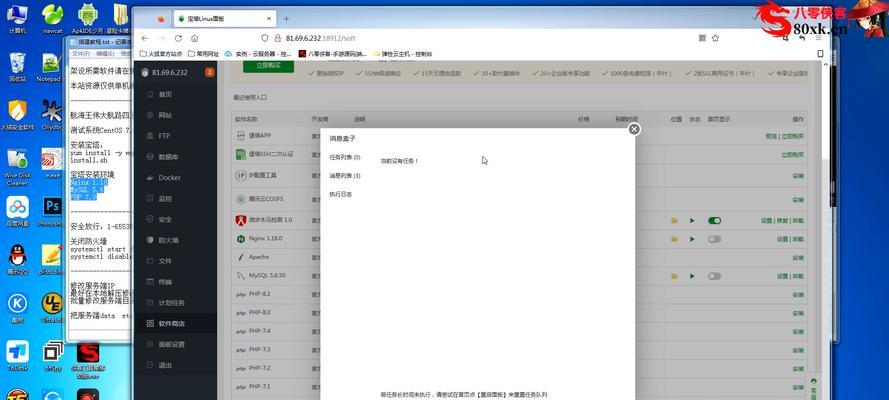Close the 消息盒子 message box dialog
This screenshot has height=400, width=889.
coord(634,129)
